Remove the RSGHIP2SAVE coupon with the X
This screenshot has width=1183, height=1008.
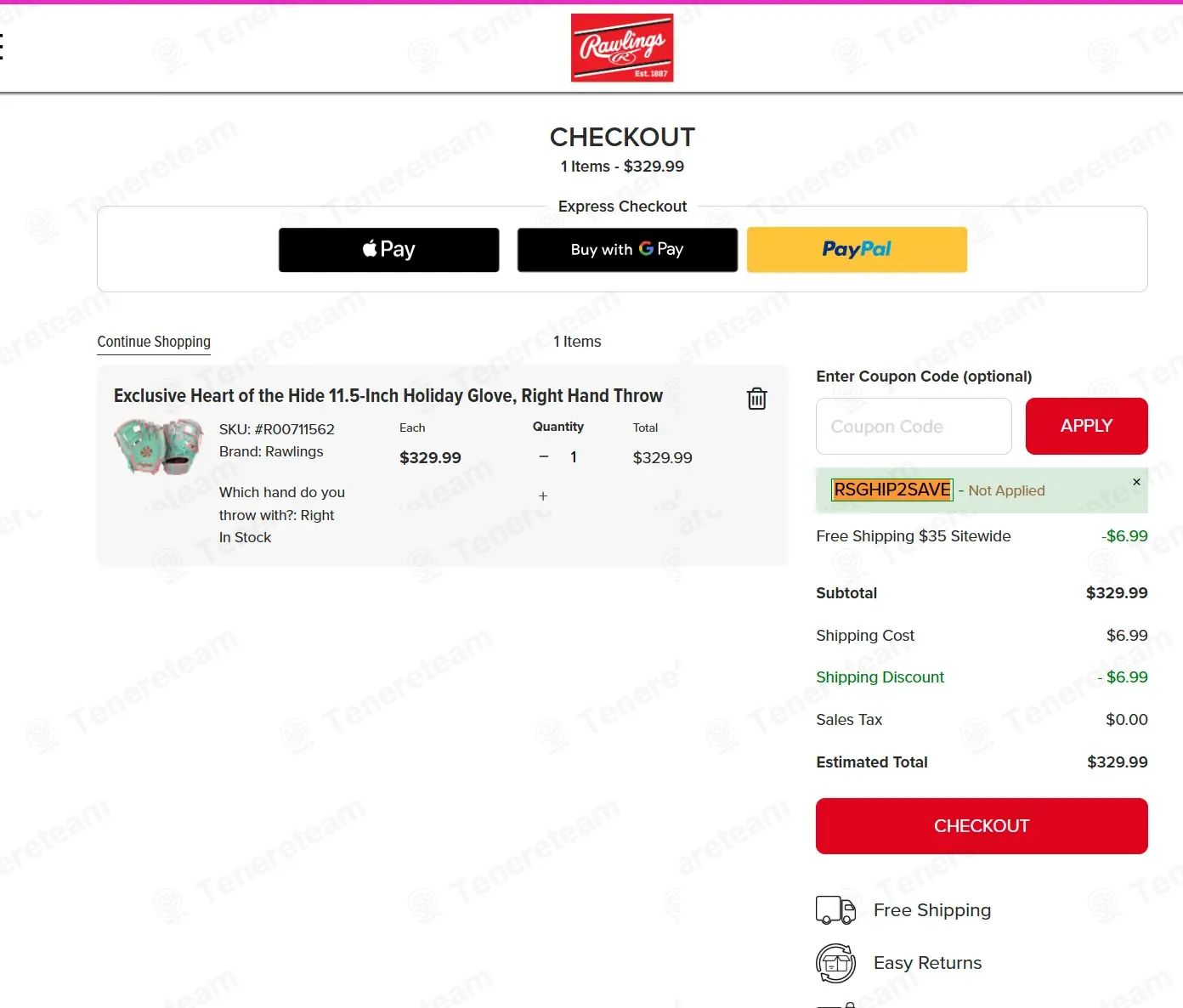[1136, 482]
